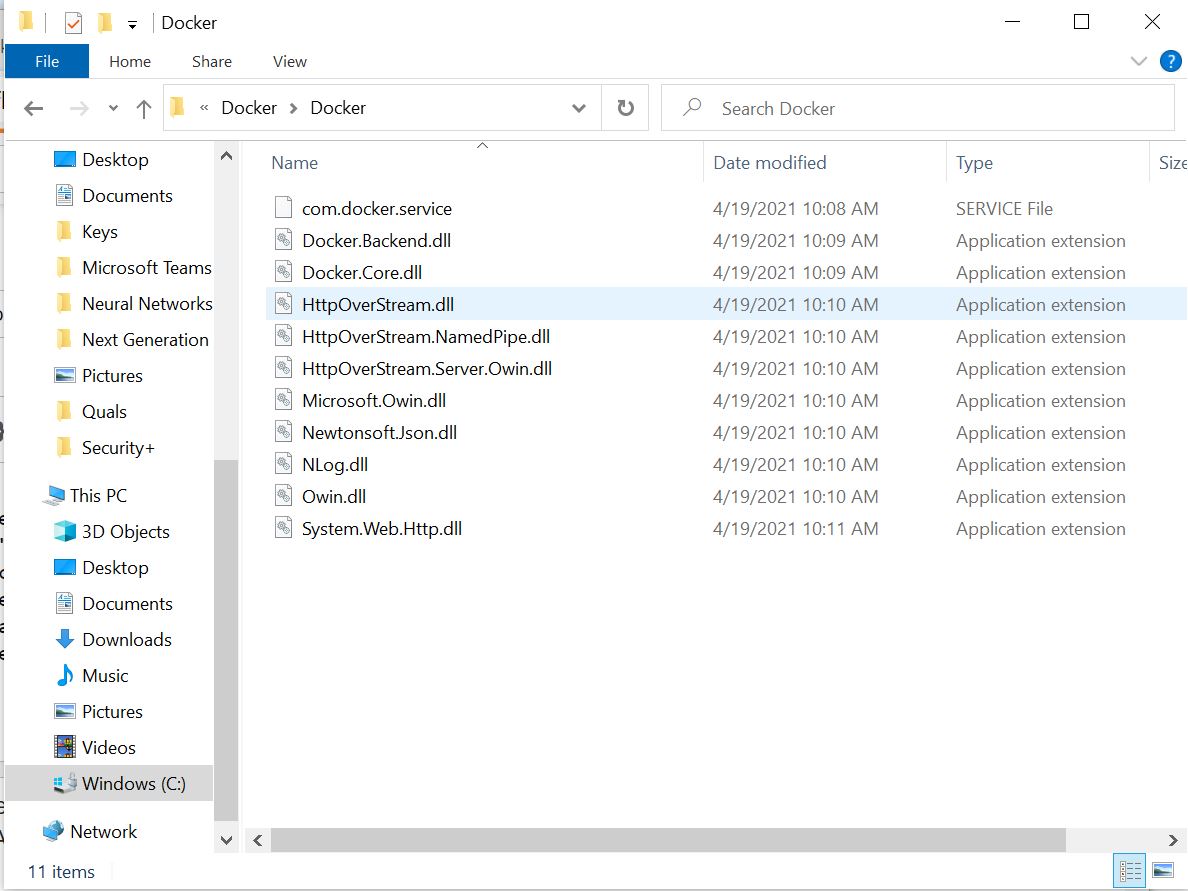
Task: Select the System.Web.Http.dll file icon
Action: [x=283, y=528]
